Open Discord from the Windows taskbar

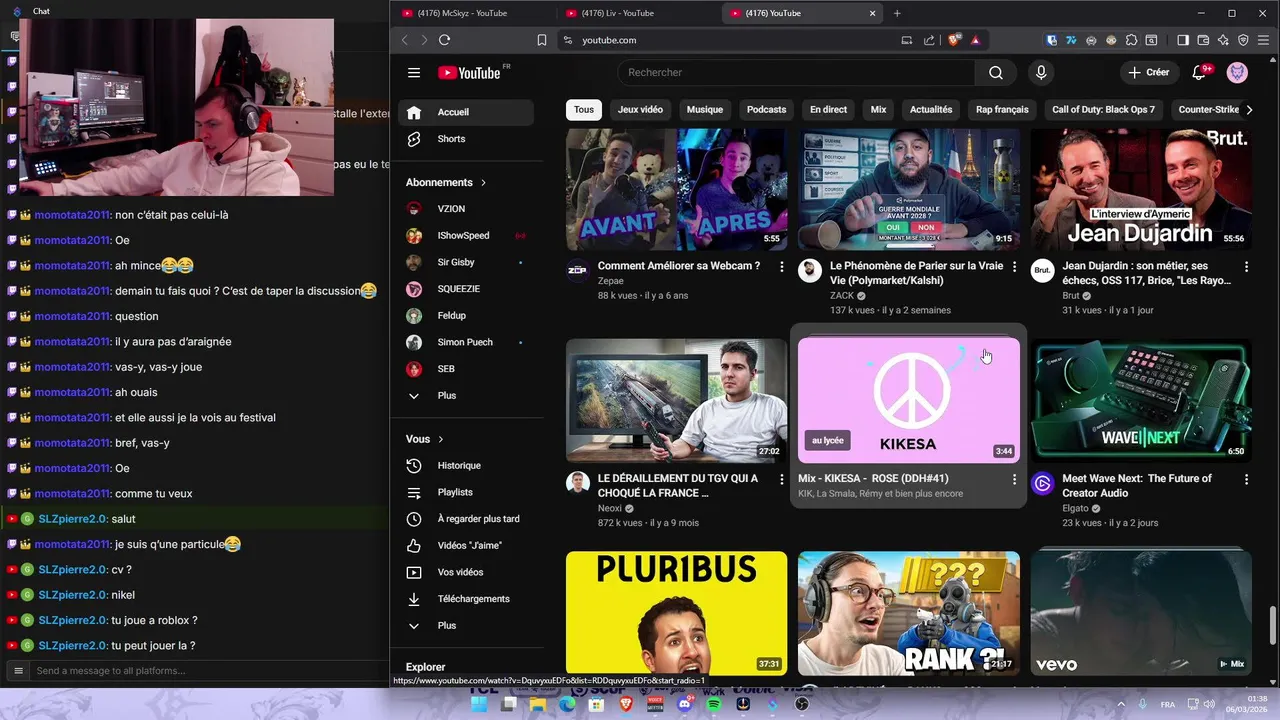(685, 704)
